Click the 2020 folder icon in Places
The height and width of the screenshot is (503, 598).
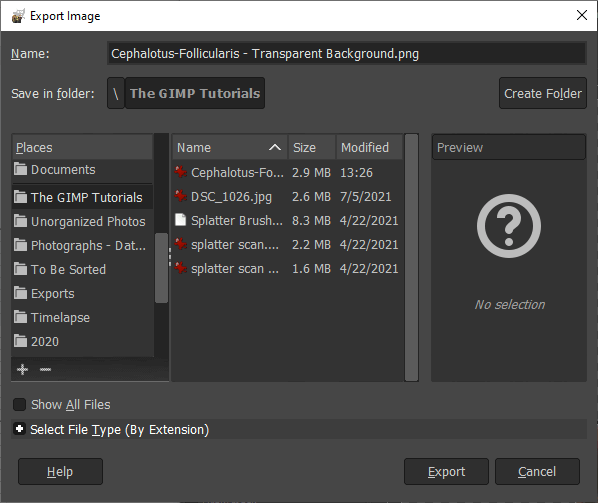click(x=21, y=341)
